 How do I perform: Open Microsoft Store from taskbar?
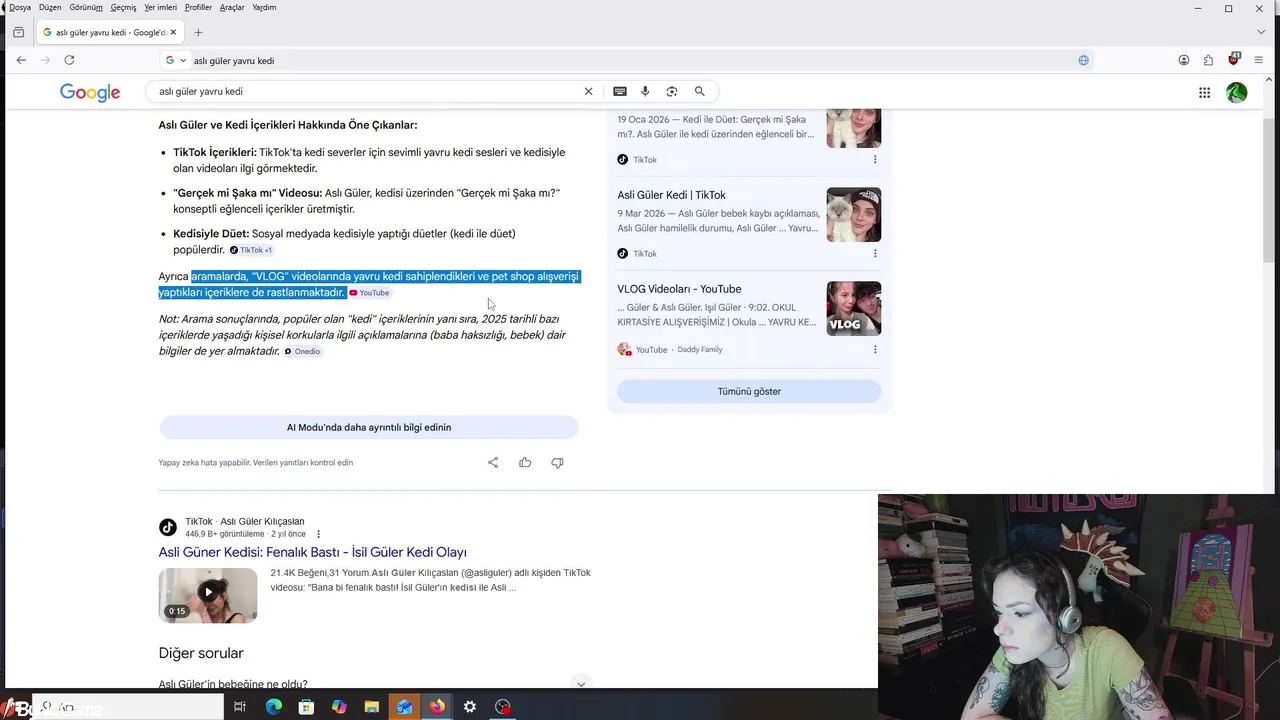point(306,707)
